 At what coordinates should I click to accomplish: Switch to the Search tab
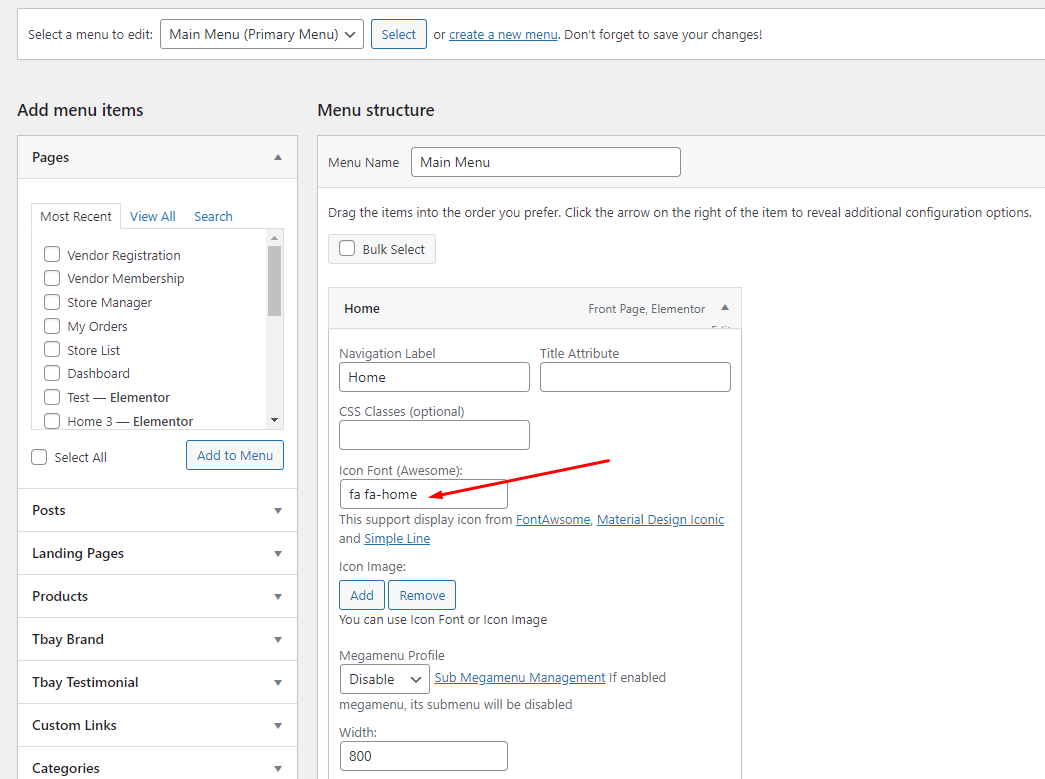point(213,217)
